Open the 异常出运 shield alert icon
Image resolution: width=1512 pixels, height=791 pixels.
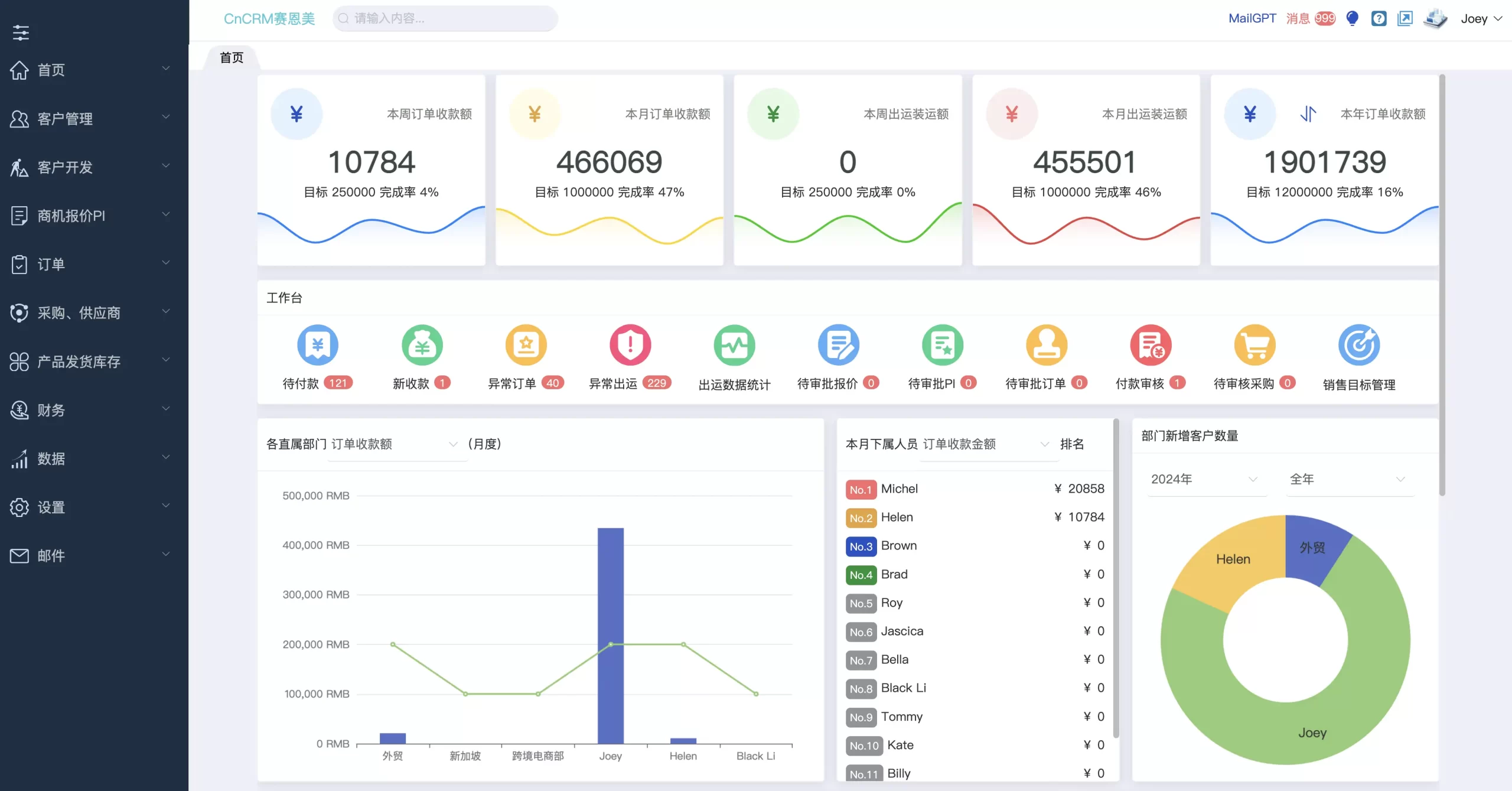(630, 345)
